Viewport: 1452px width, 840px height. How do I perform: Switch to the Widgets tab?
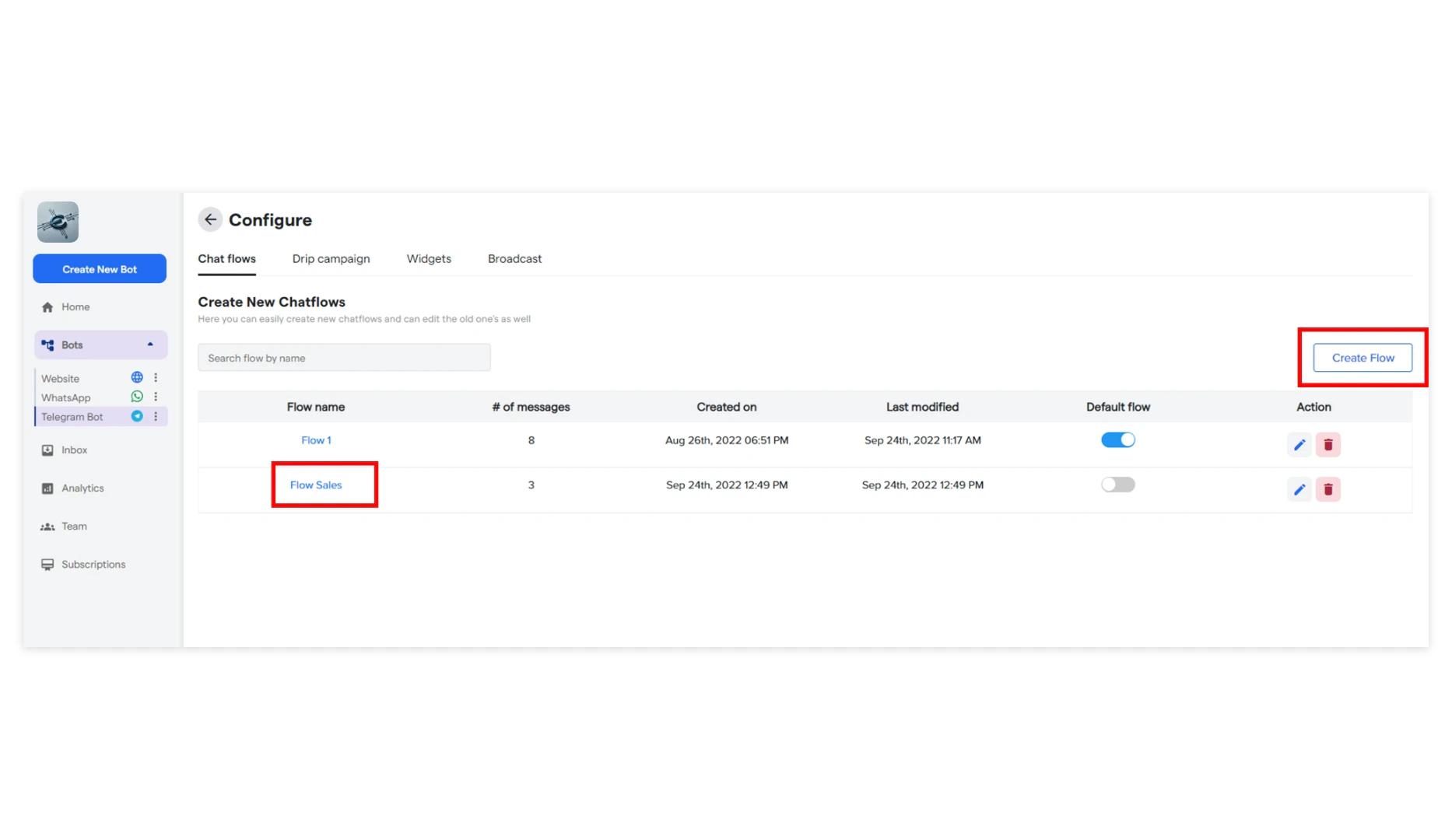429,259
